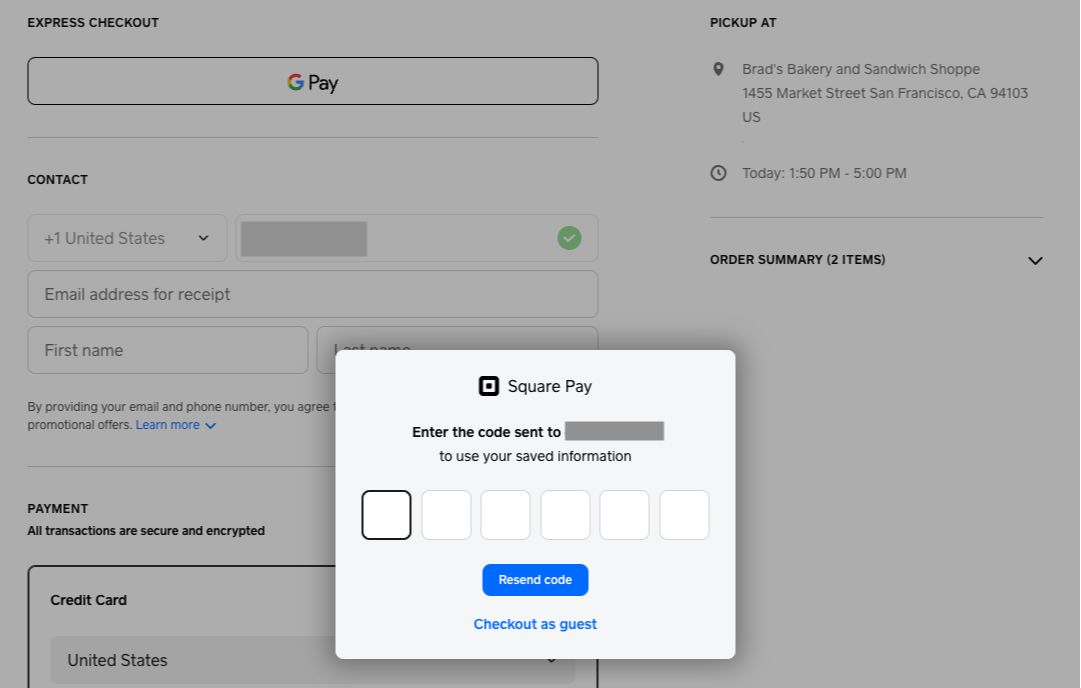Click the Brad's Bakery and Sandwich Shoppe name

pyautogui.click(x=860, y=69)
